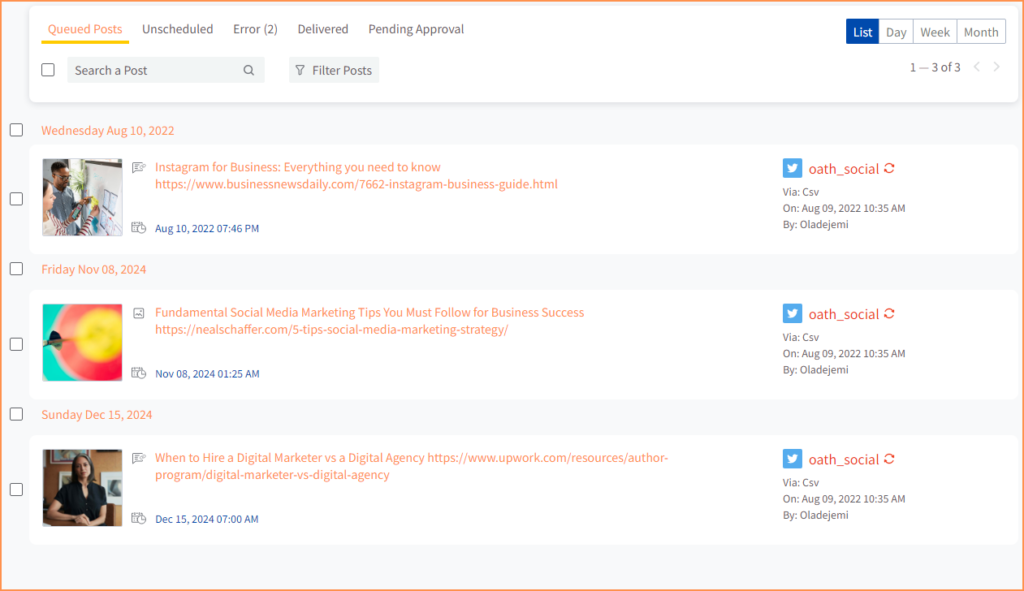Image resolution: width=1024 pixels, height=591 pixels.
Task: Select the checkbox for the Nov 08 post
Action: [16, 344]
